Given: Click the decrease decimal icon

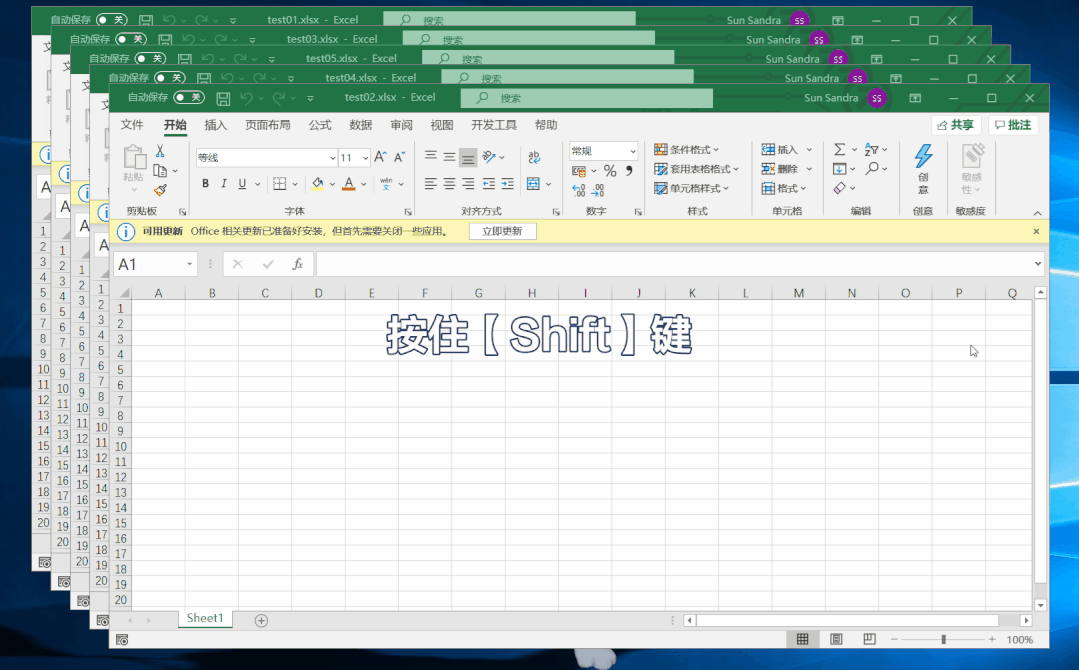Looking at the screenshot, I should coord(598,190).
